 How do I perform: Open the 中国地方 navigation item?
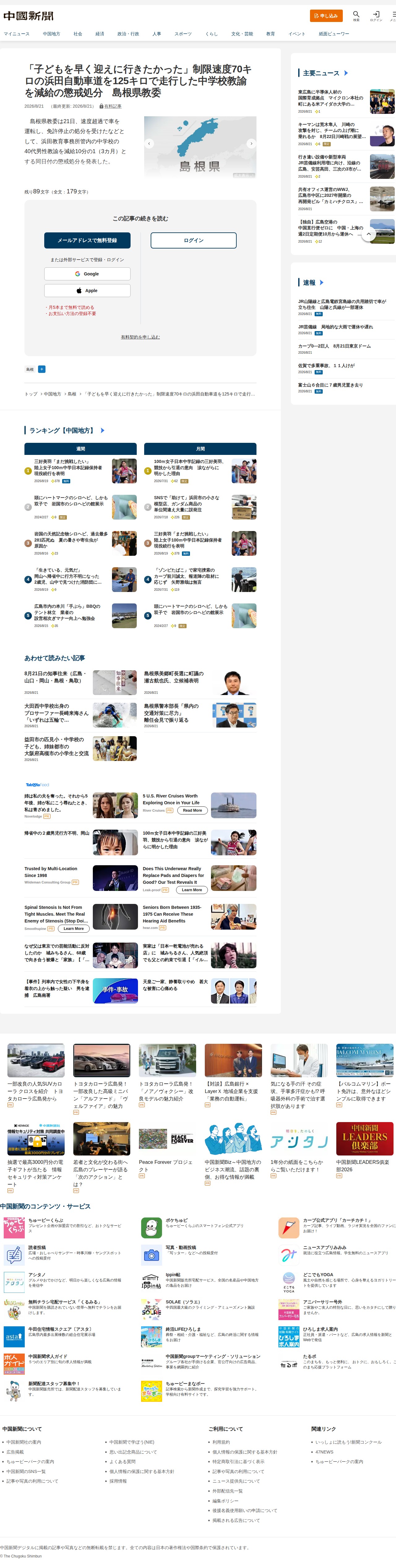(51, 34)
